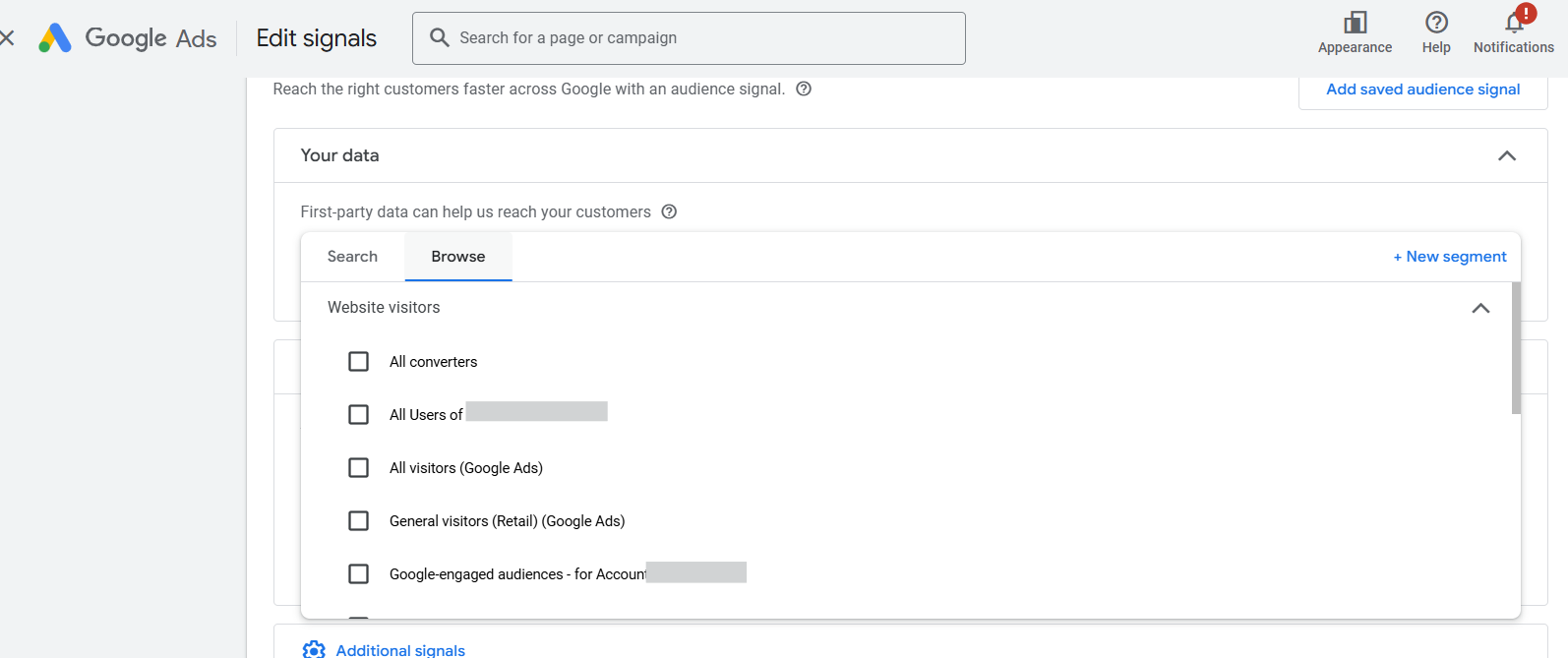Viewport: 1568px width, 658px height.
Task: Switch to the Search tab
Action: coord(352,257)
